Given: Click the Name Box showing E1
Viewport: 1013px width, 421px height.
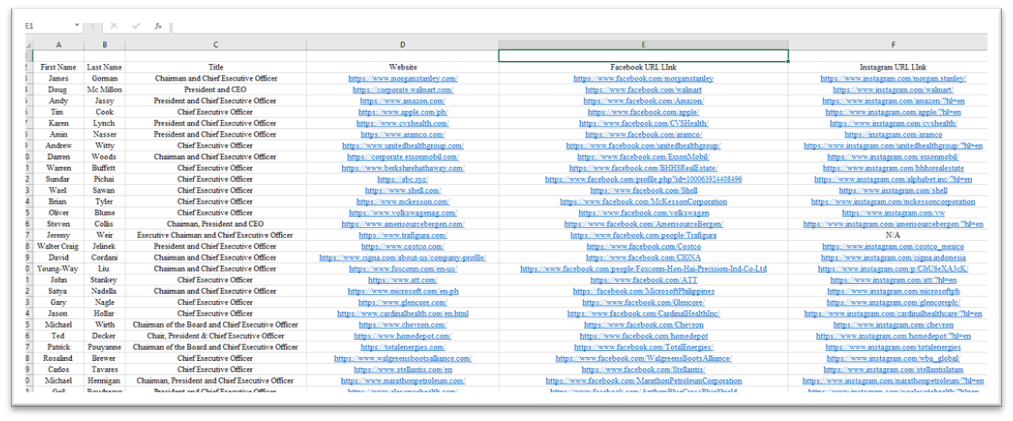Looking at the screenshot, I should tap(48, 26).
